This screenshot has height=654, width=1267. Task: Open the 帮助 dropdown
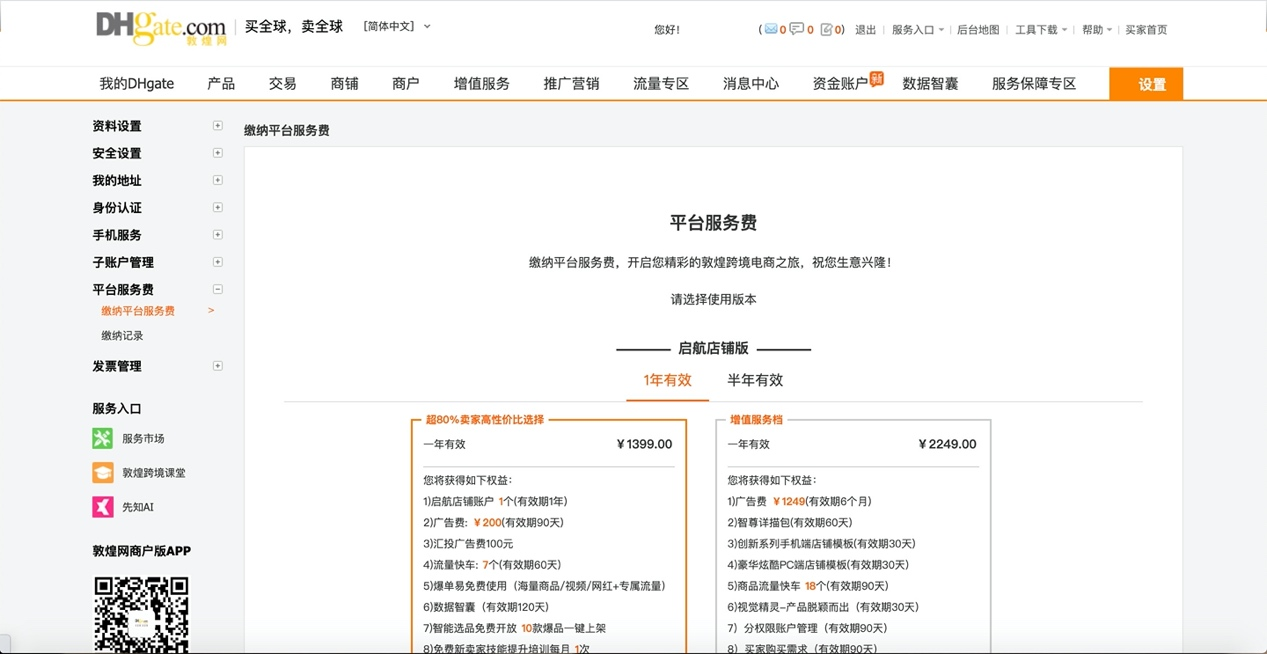1097,30
